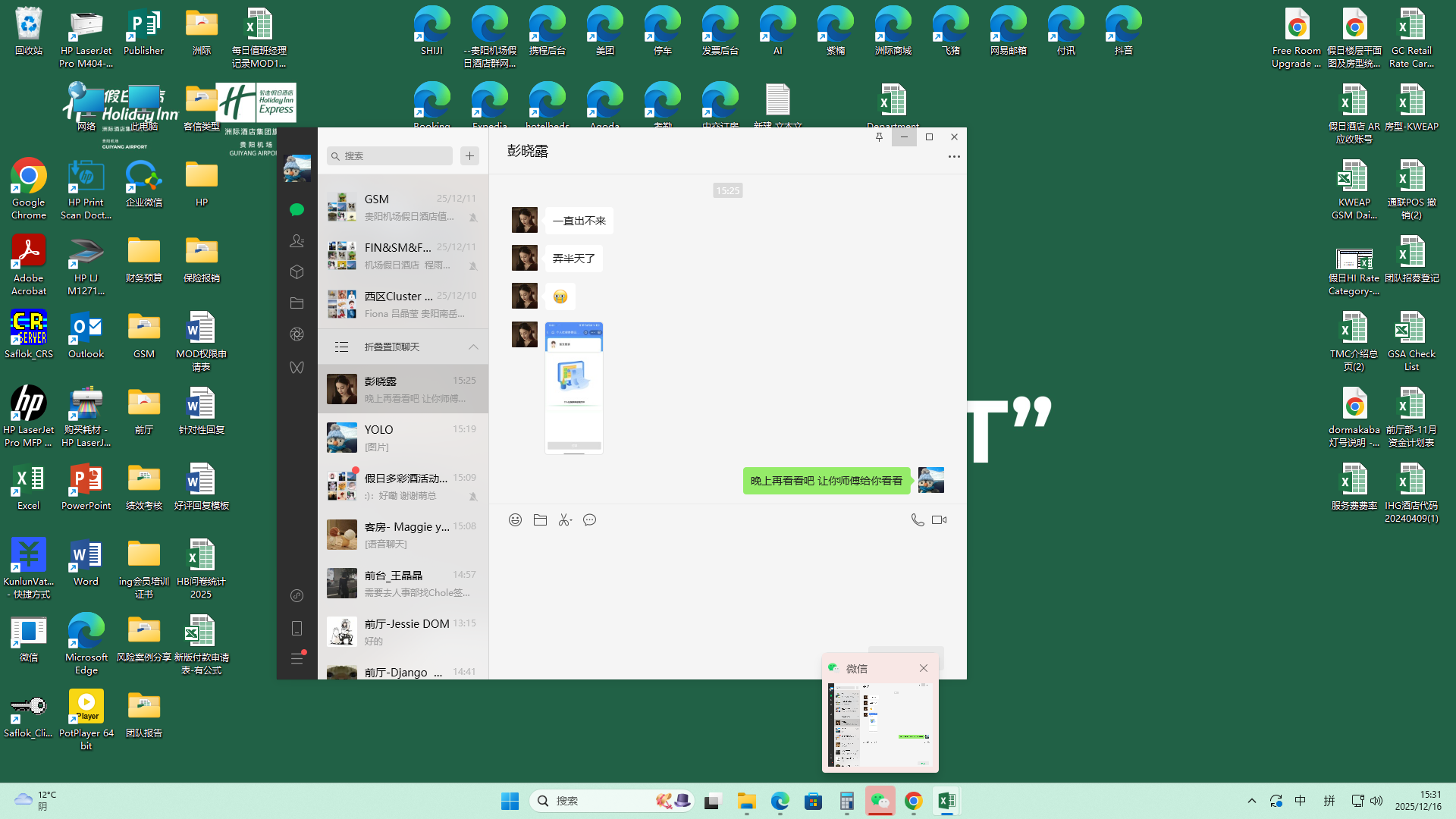Click the send file folder icon
The width and height of the screenshot is (1456, 819).
(540, 520)
